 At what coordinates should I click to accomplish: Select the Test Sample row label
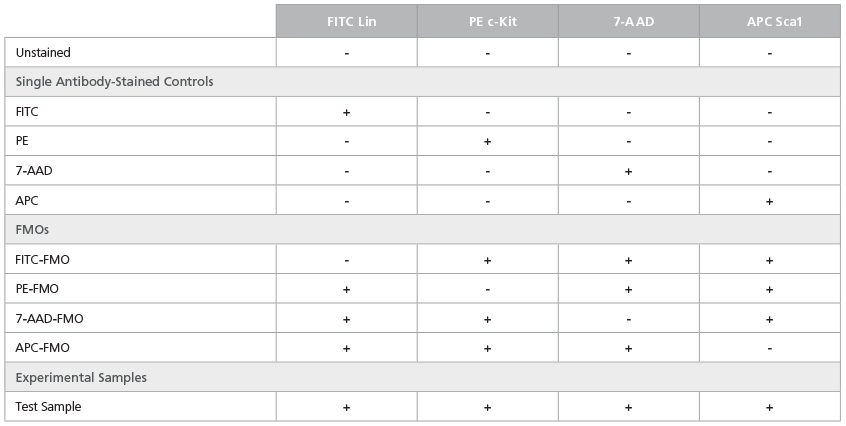(48, 407)
